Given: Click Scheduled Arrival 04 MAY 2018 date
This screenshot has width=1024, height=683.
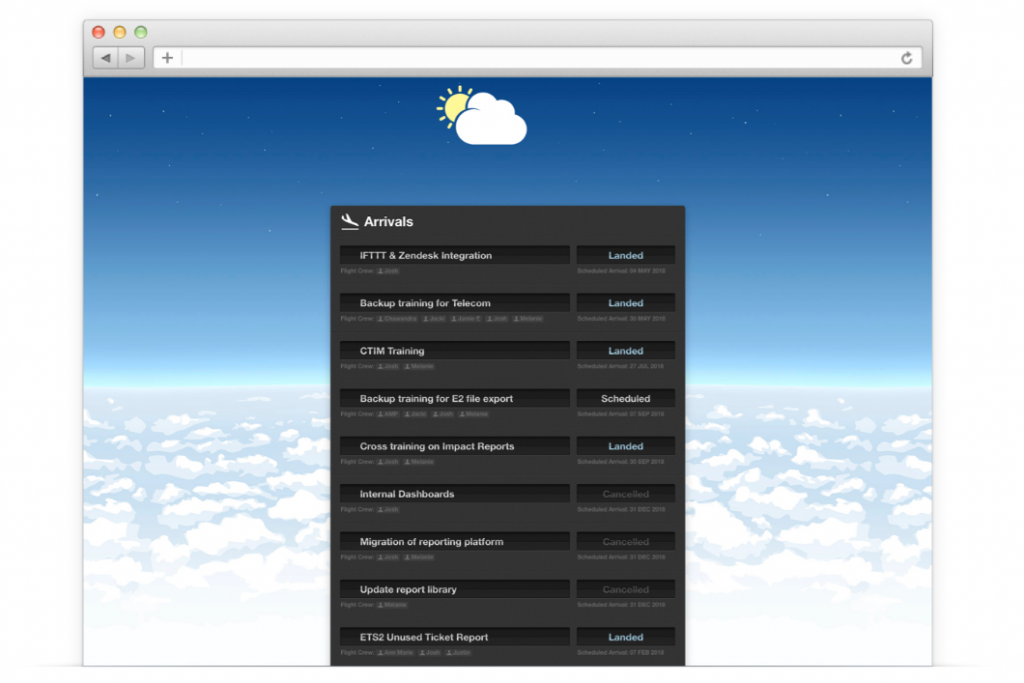Looking at the screenshot, I should (621, 271).
